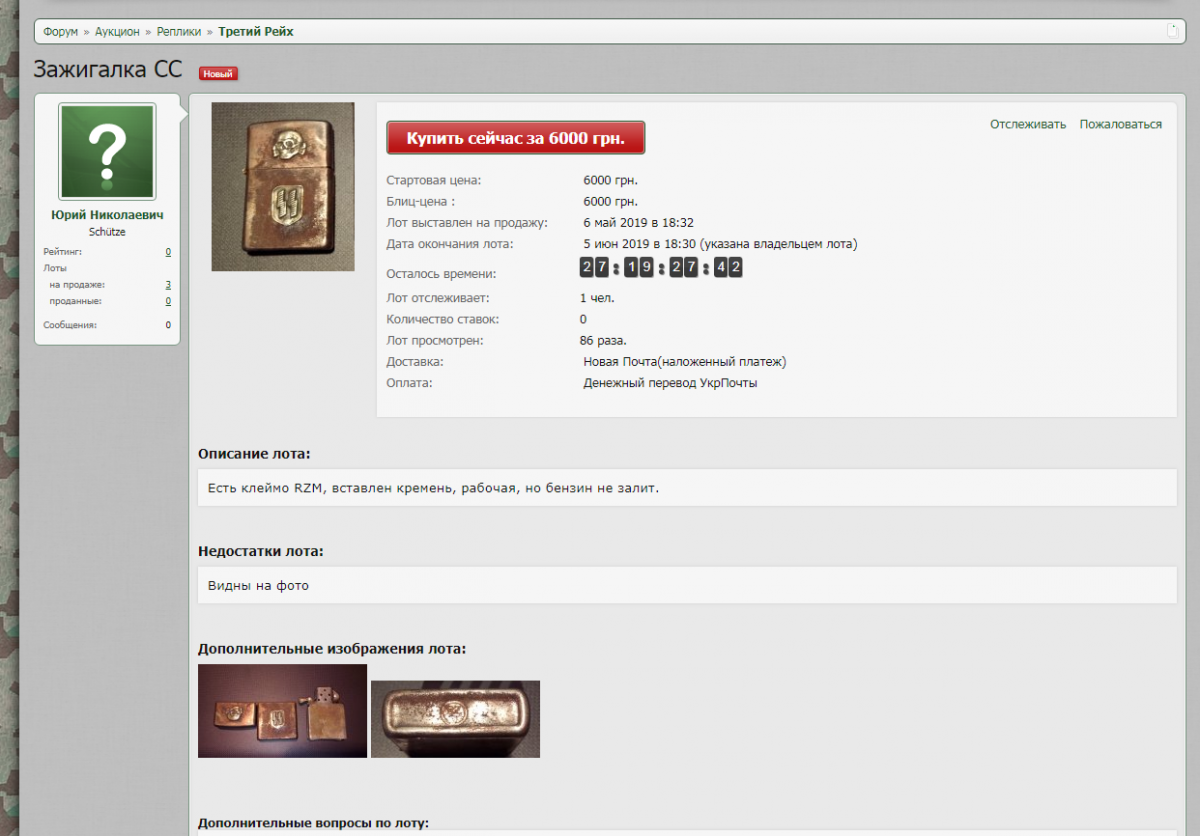Open seller's lots на продаже count
The width and height of the screenshot is (1200, 836).
point(168,285)
